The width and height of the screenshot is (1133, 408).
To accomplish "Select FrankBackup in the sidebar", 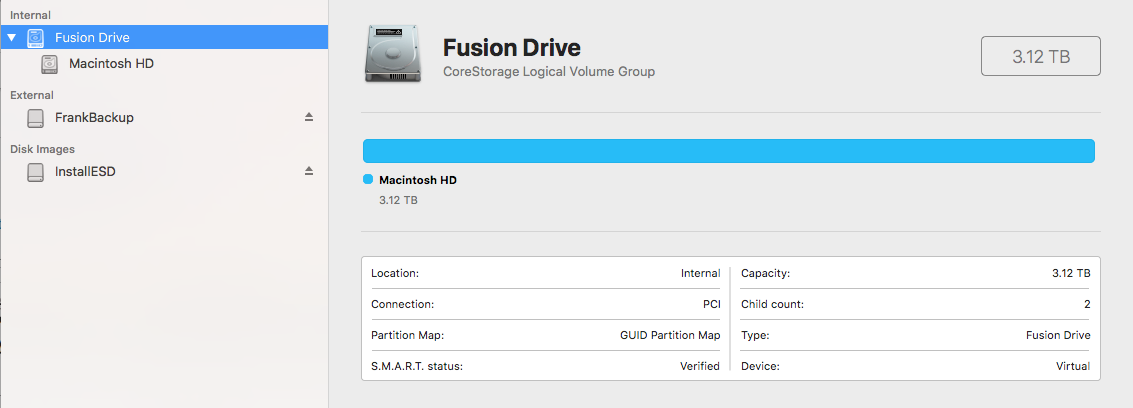I will click(x=94, y=118).
